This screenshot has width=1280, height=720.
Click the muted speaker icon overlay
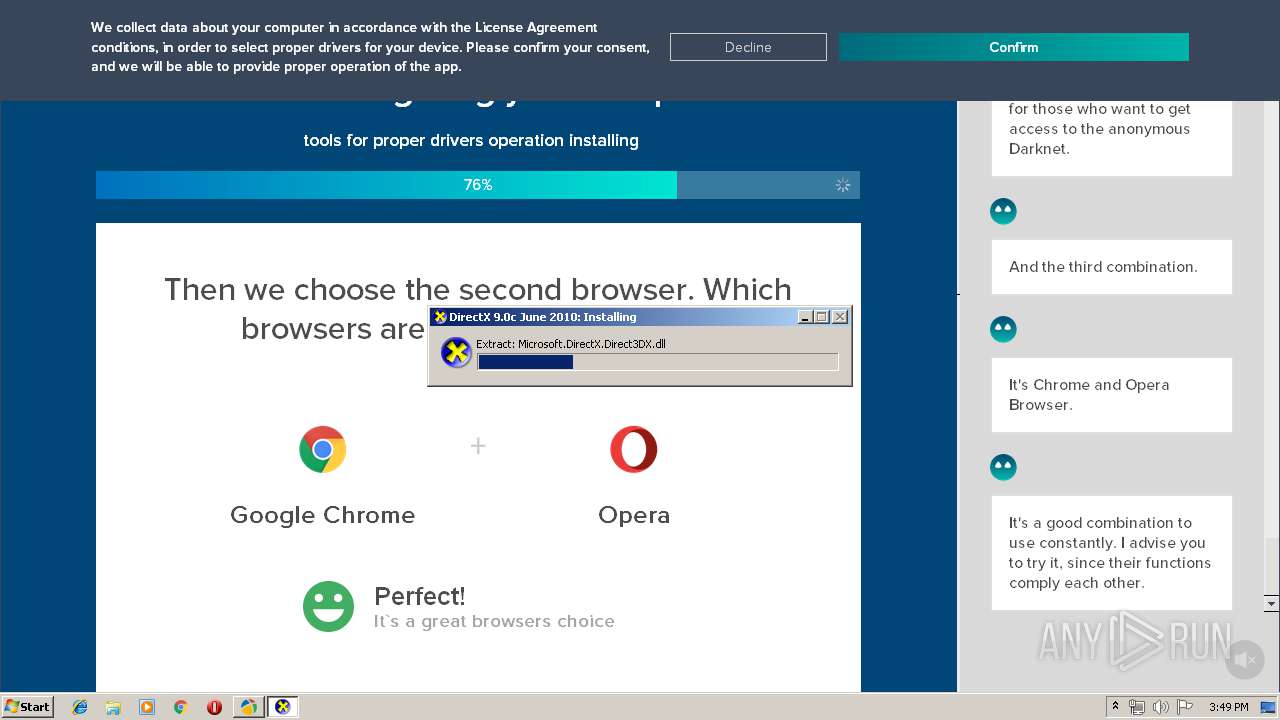point(1245,660)
